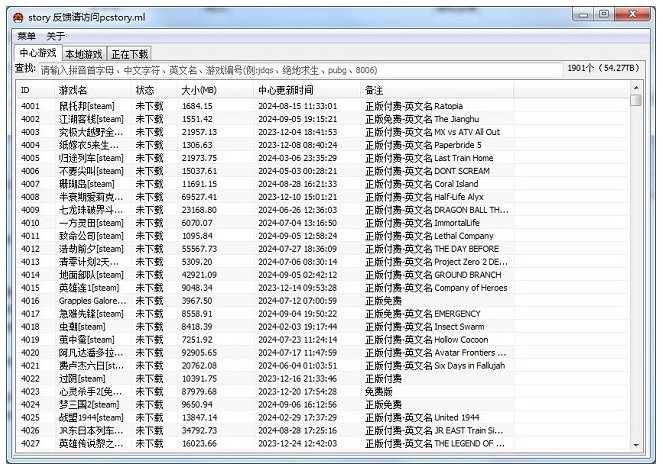Viewport: 663px width, 471px height.
Task: Sort by the 备注 column header
Action: (437, 90)
